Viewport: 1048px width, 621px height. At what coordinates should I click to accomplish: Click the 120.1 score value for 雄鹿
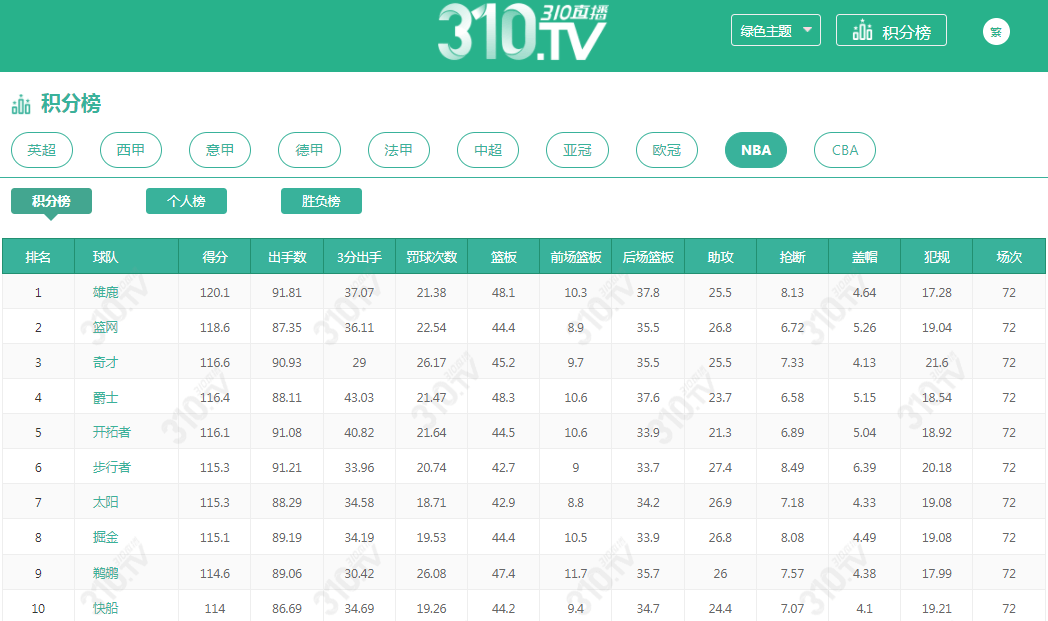tap(215, 293)
